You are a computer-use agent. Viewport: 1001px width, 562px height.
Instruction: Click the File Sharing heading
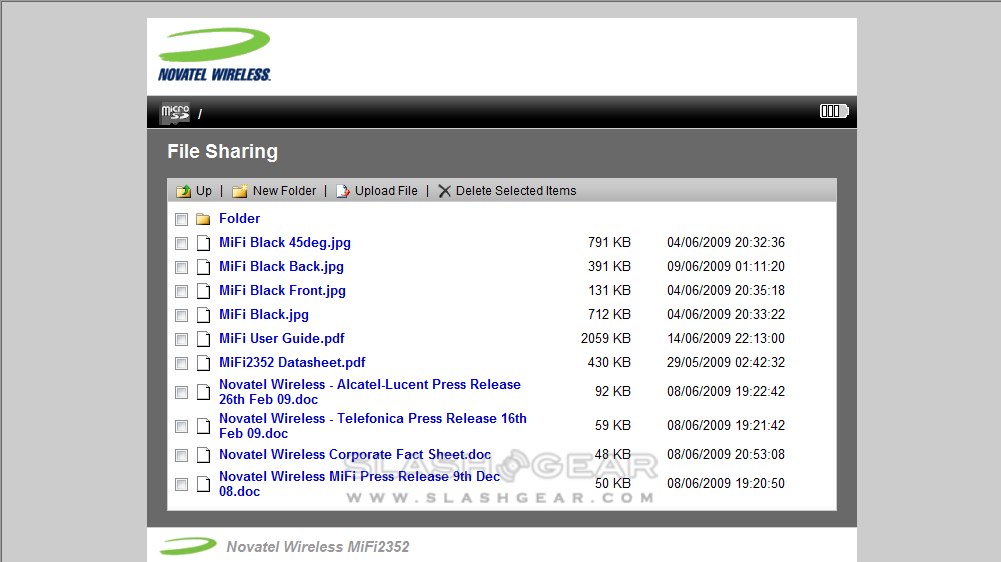[x=222, y=151]
